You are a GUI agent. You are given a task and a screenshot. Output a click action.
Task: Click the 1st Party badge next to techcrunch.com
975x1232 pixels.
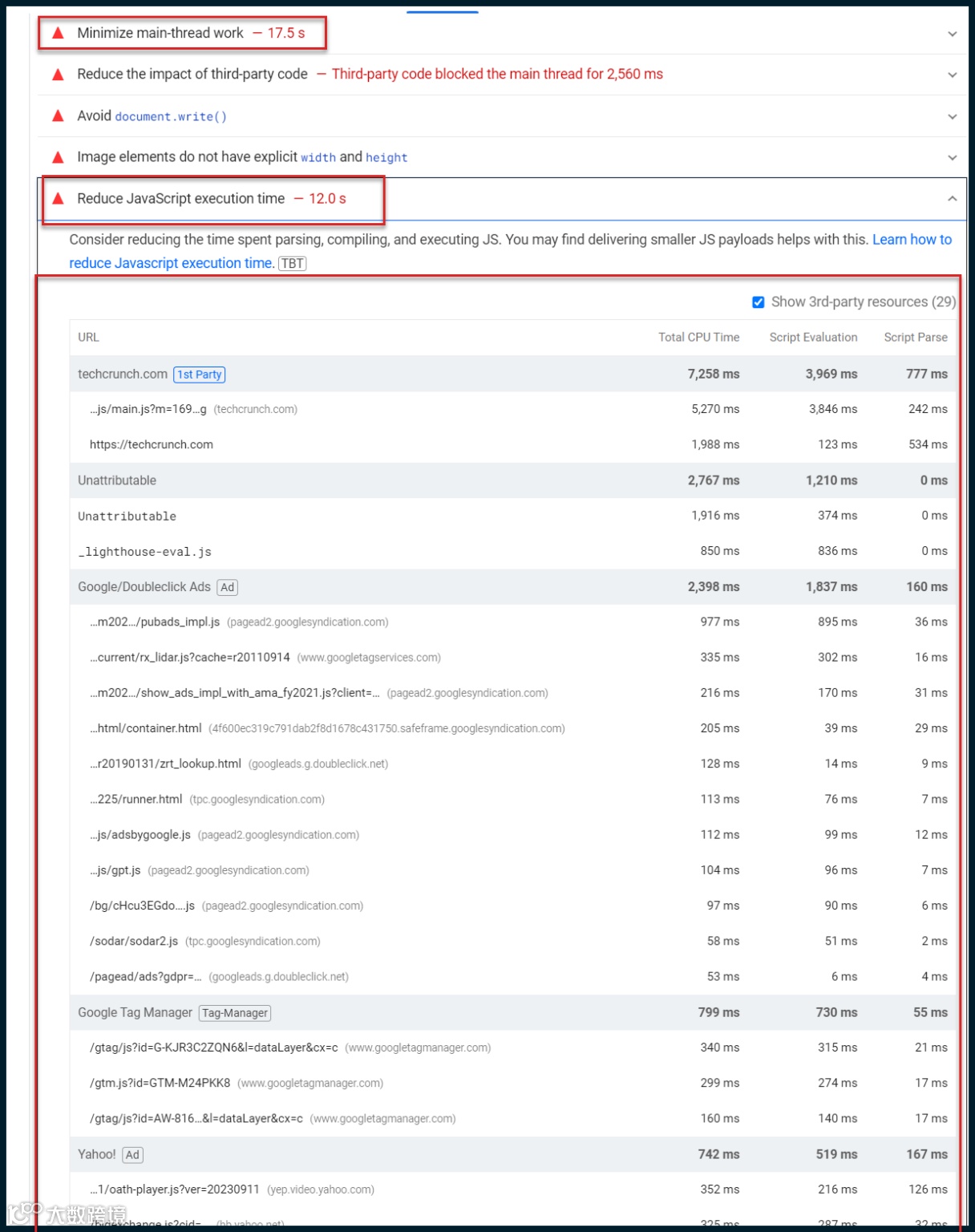[x=199, y=375]
